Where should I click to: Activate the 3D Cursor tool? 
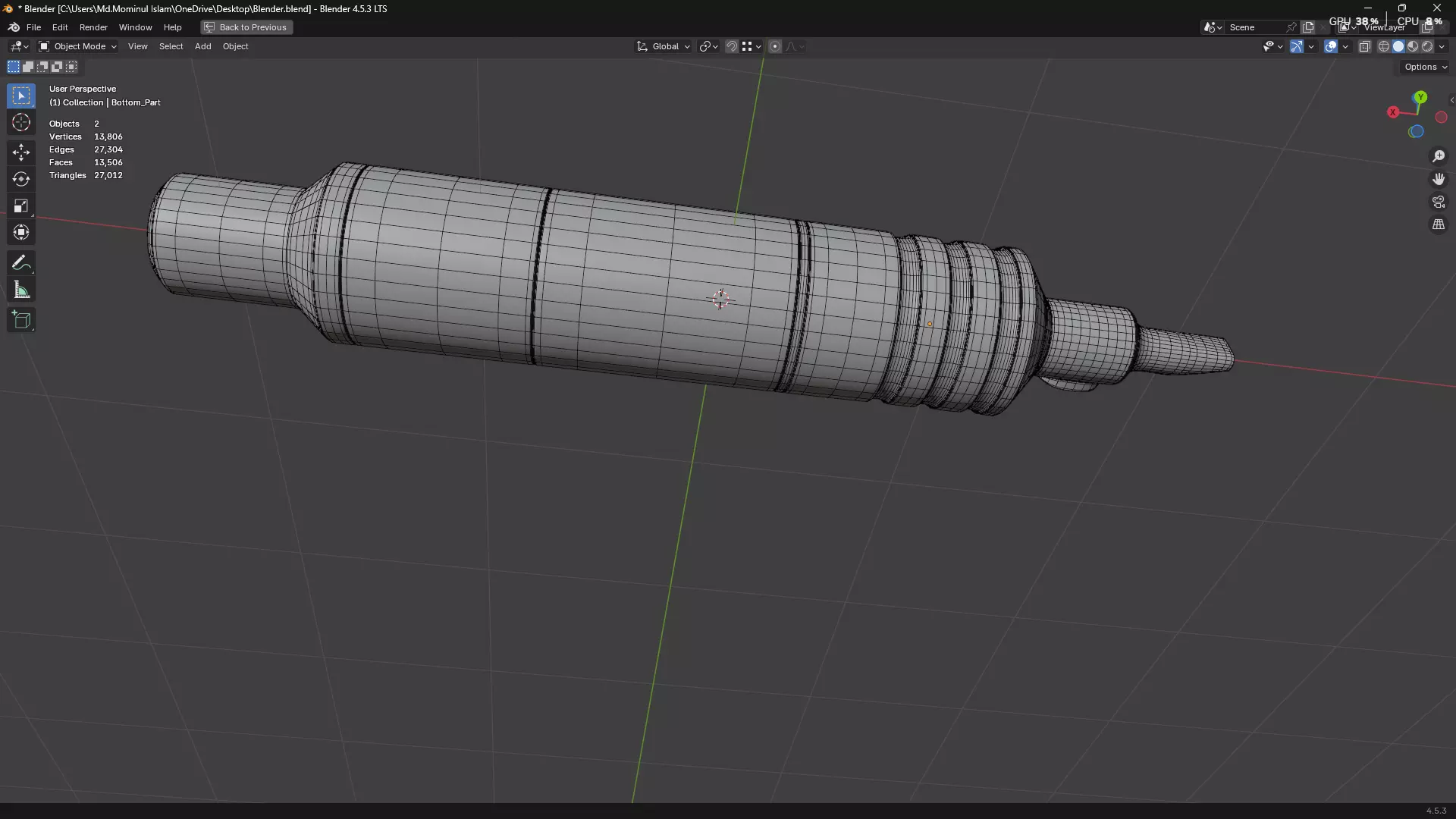[x=21, y=122]
